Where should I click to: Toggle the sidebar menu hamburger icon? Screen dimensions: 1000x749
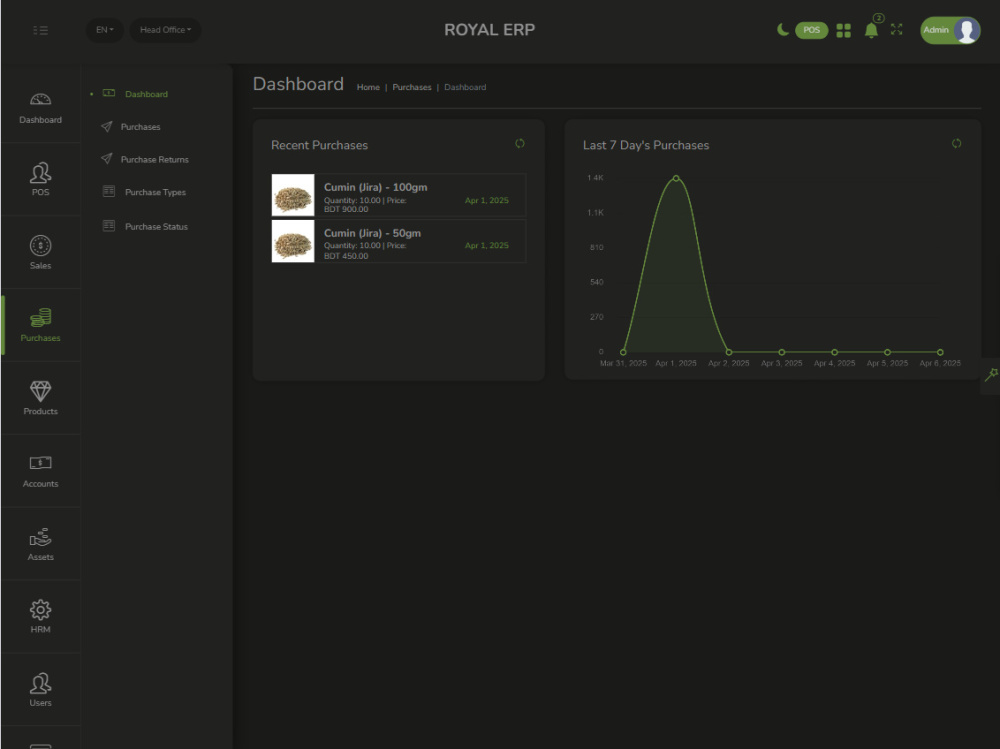(40, 30)
